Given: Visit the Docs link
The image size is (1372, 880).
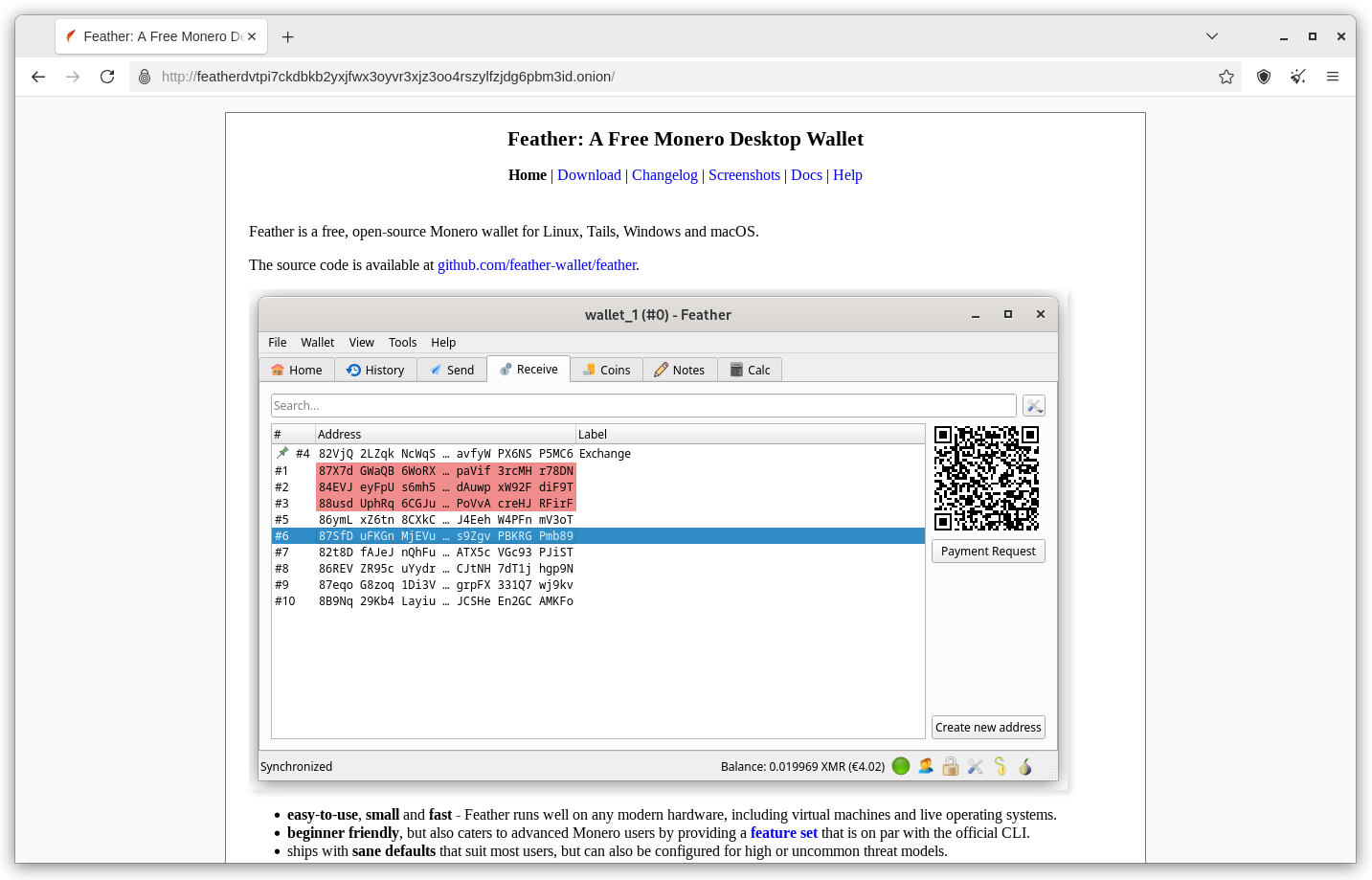Looking at the screenshot, I should [806, 175].
